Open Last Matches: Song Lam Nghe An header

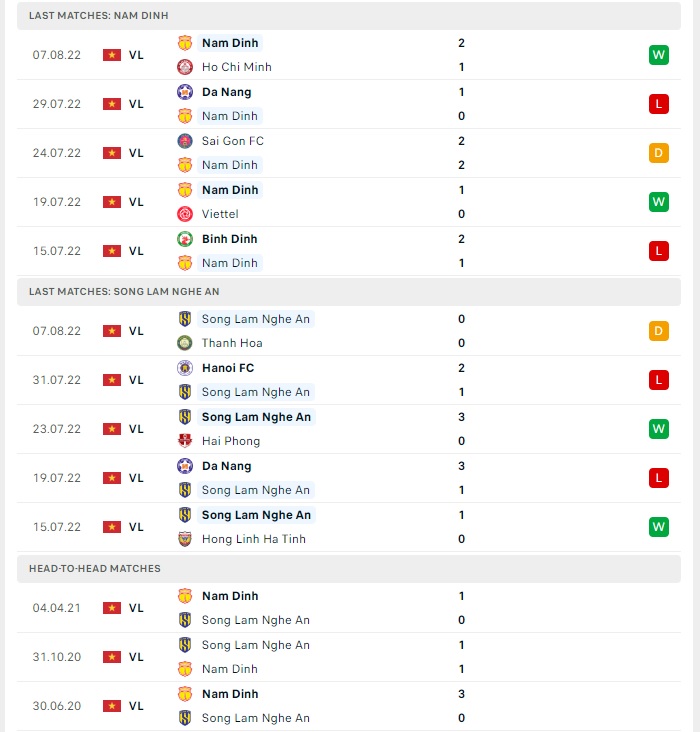click(349, 292)
